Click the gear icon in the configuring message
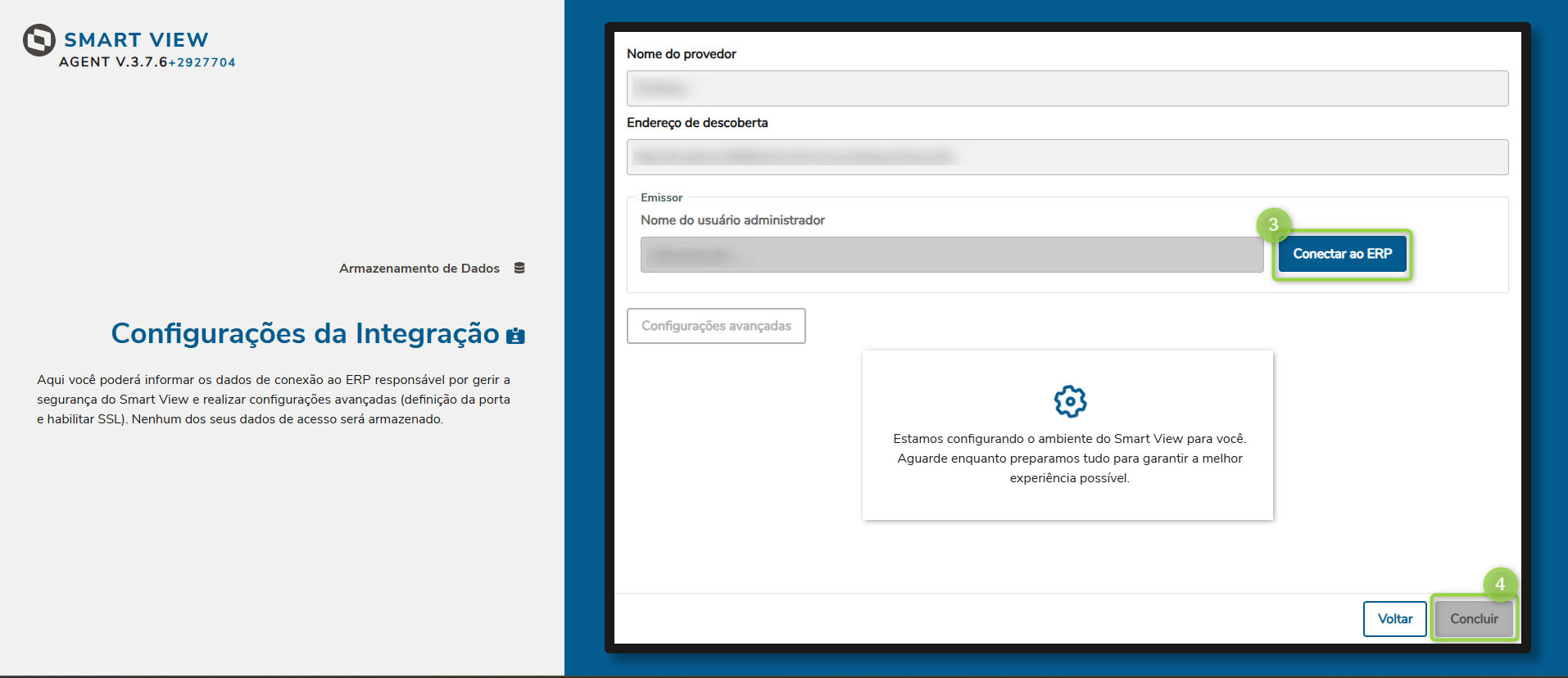 (x=1070, y=401)
